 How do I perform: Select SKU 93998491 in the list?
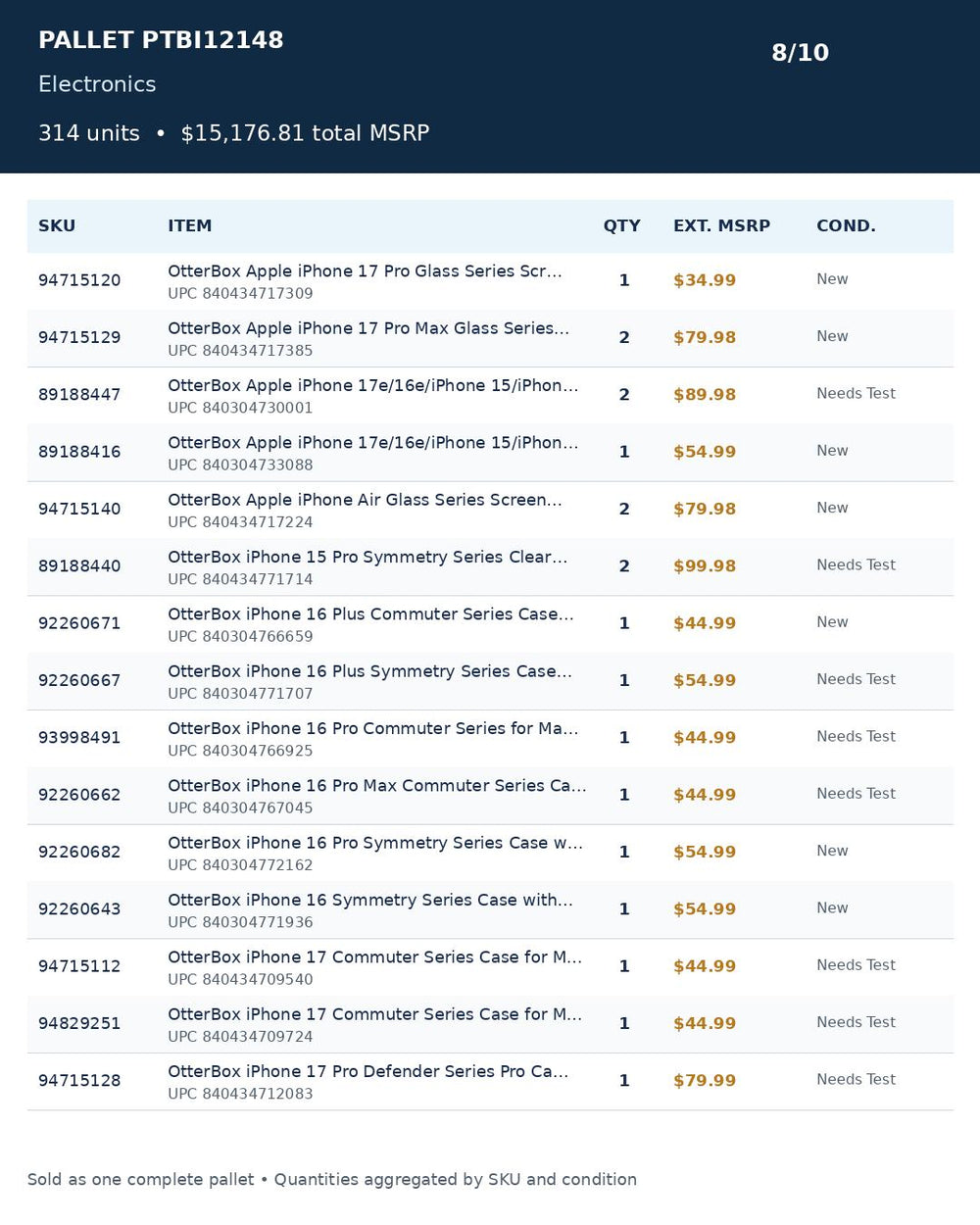click(x=79, y=738)
